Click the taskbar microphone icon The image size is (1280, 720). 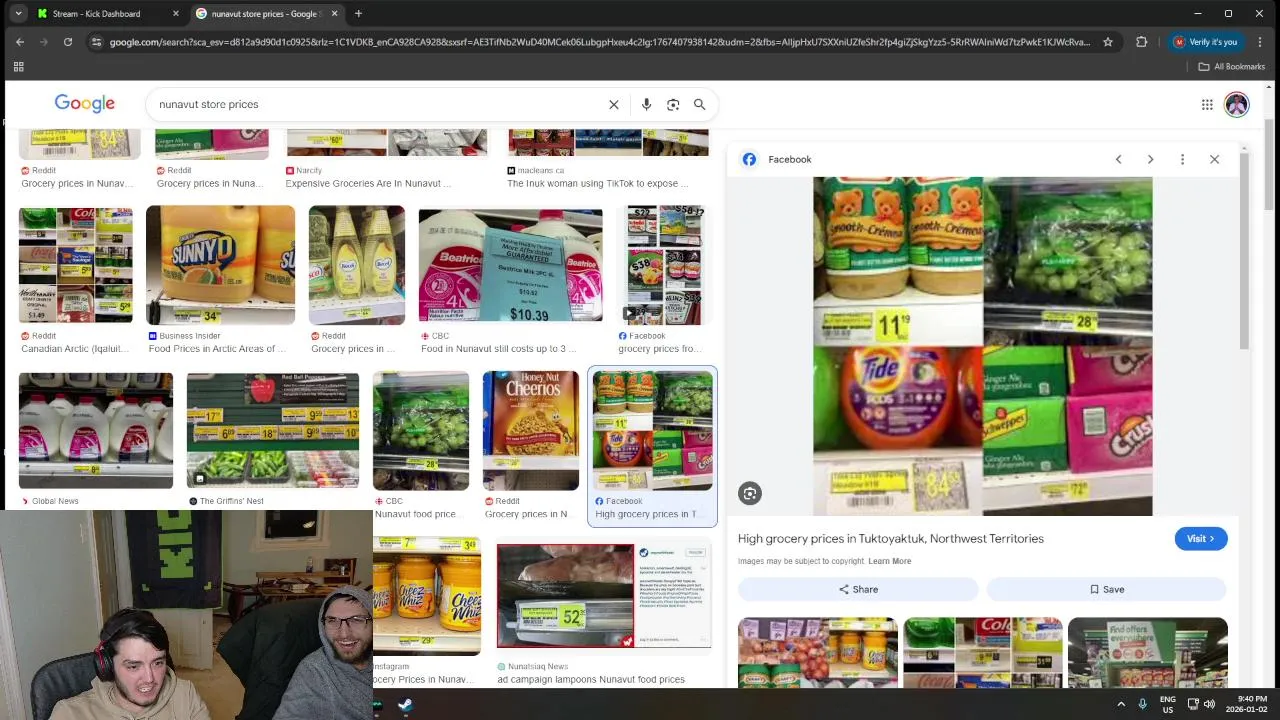pyautogui.click(x=1142, y=704)
